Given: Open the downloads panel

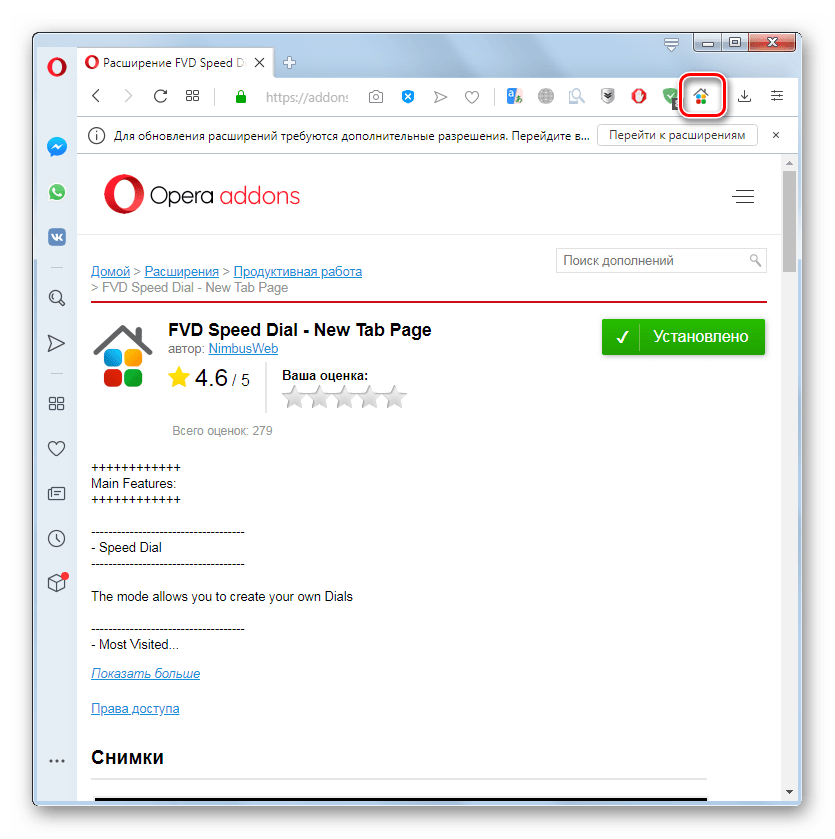Looking at the screenshot, I should pos(744,96).
